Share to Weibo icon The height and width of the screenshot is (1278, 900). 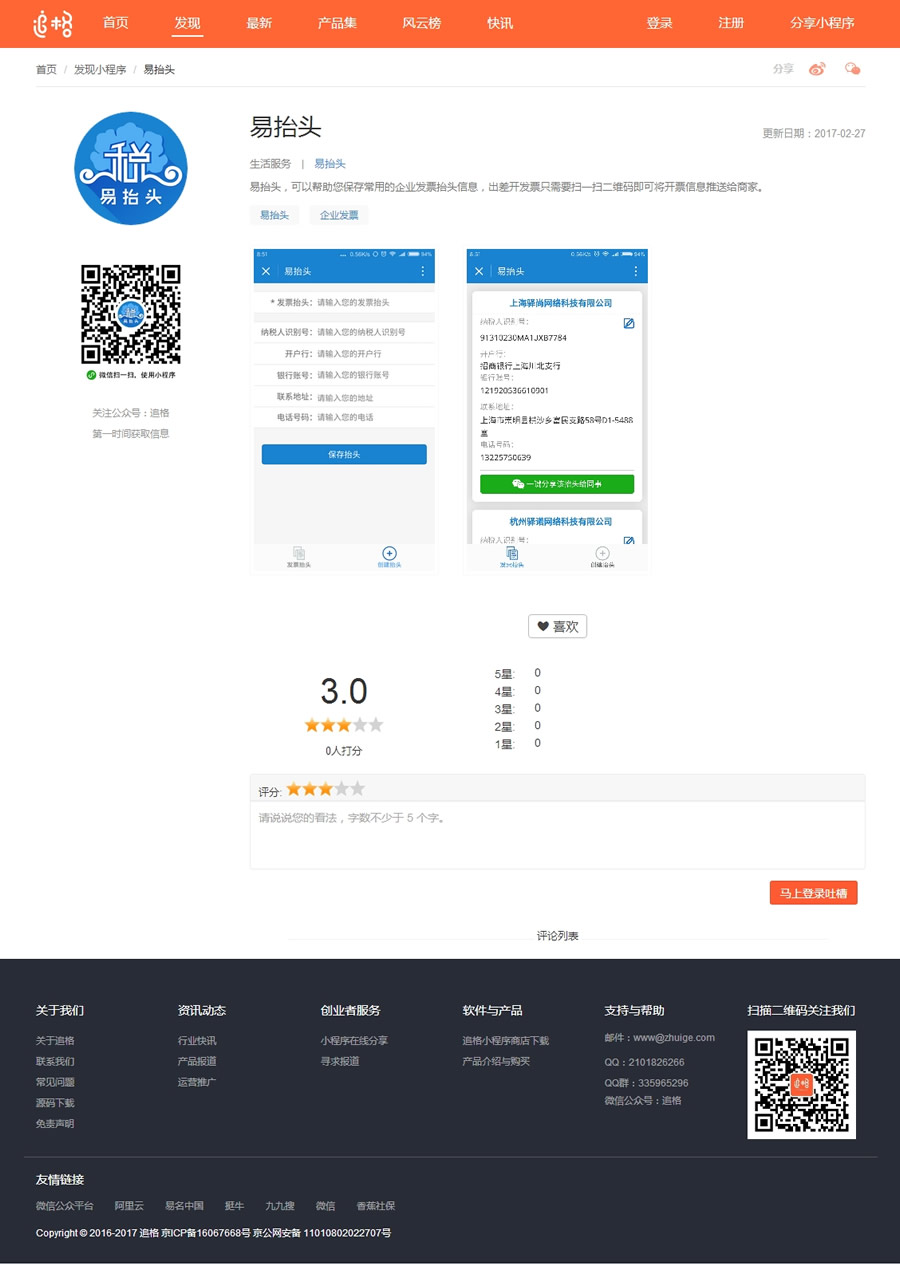point(818,69)
